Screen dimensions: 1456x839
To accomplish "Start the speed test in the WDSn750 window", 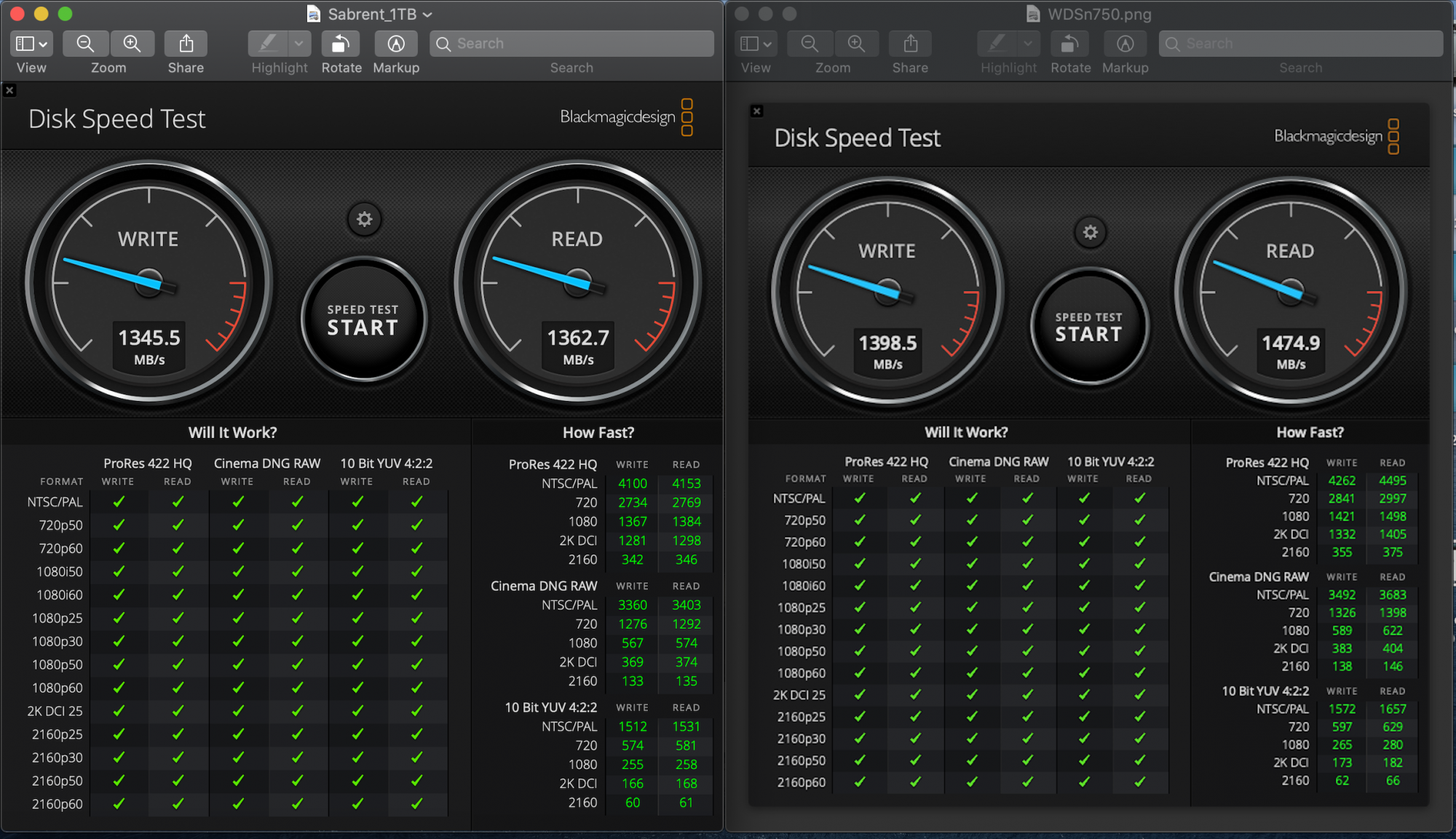I will (1089, 327).
